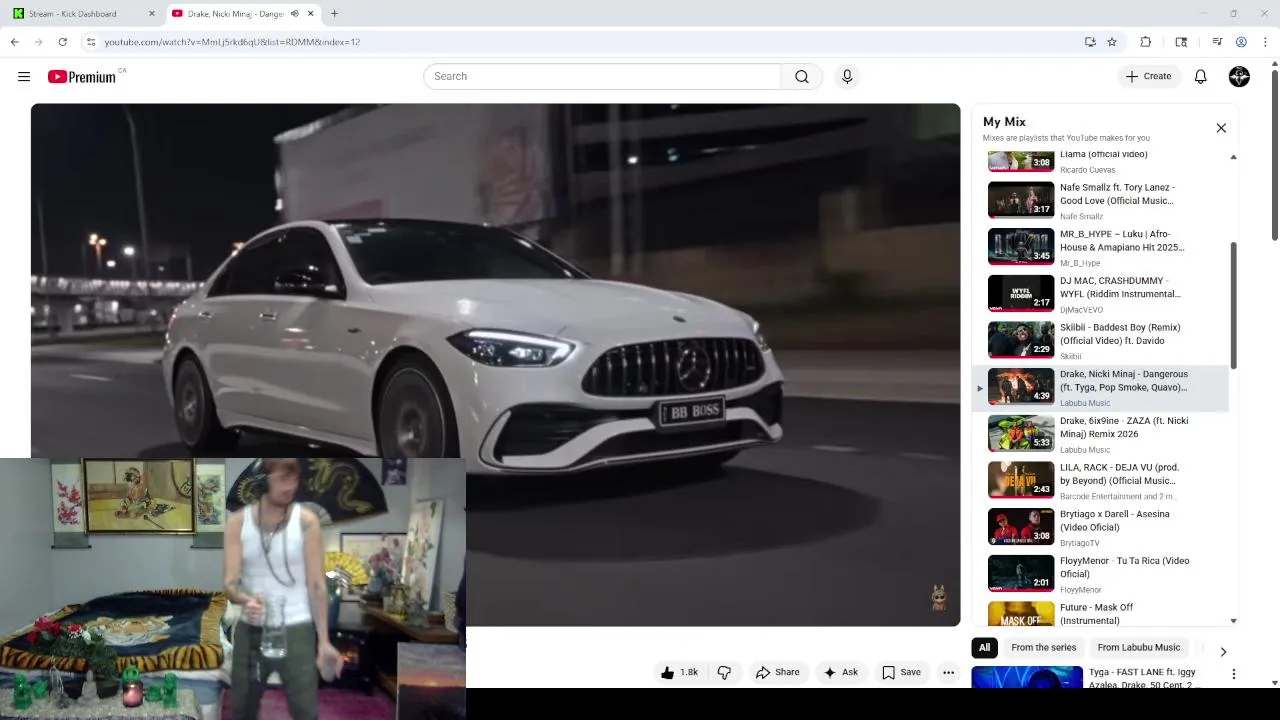Play Drake 6ix9ine ZAZA Remix item
Viewport: 1280px width, 720px height.
coord(1100,434)
